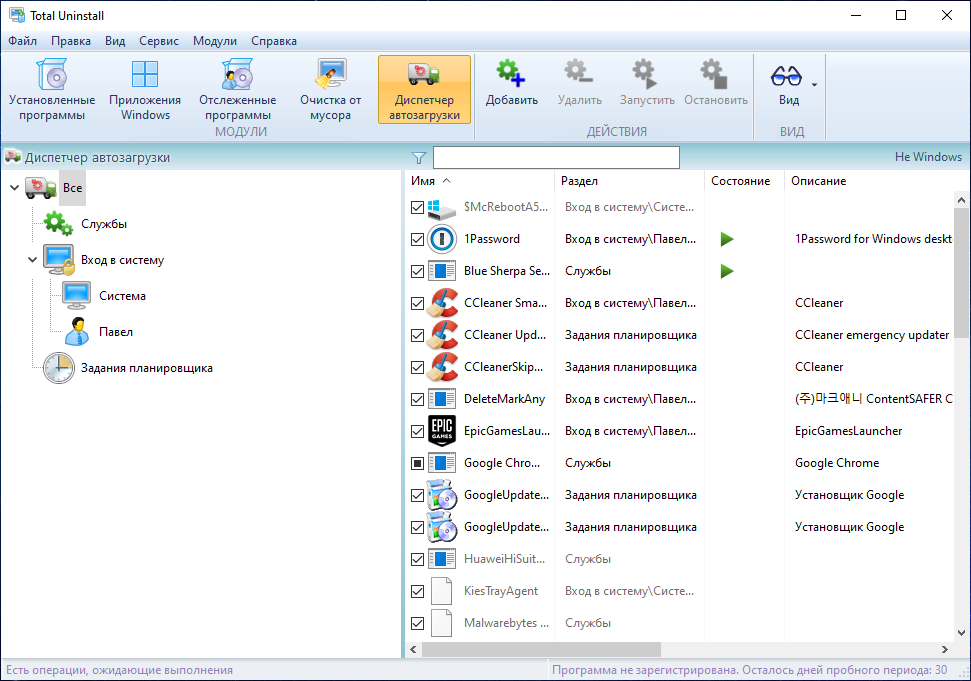Toggle the Blue Sherpa Se... checkbox
This screenshot has width=971, height=681.
point(417,271)
